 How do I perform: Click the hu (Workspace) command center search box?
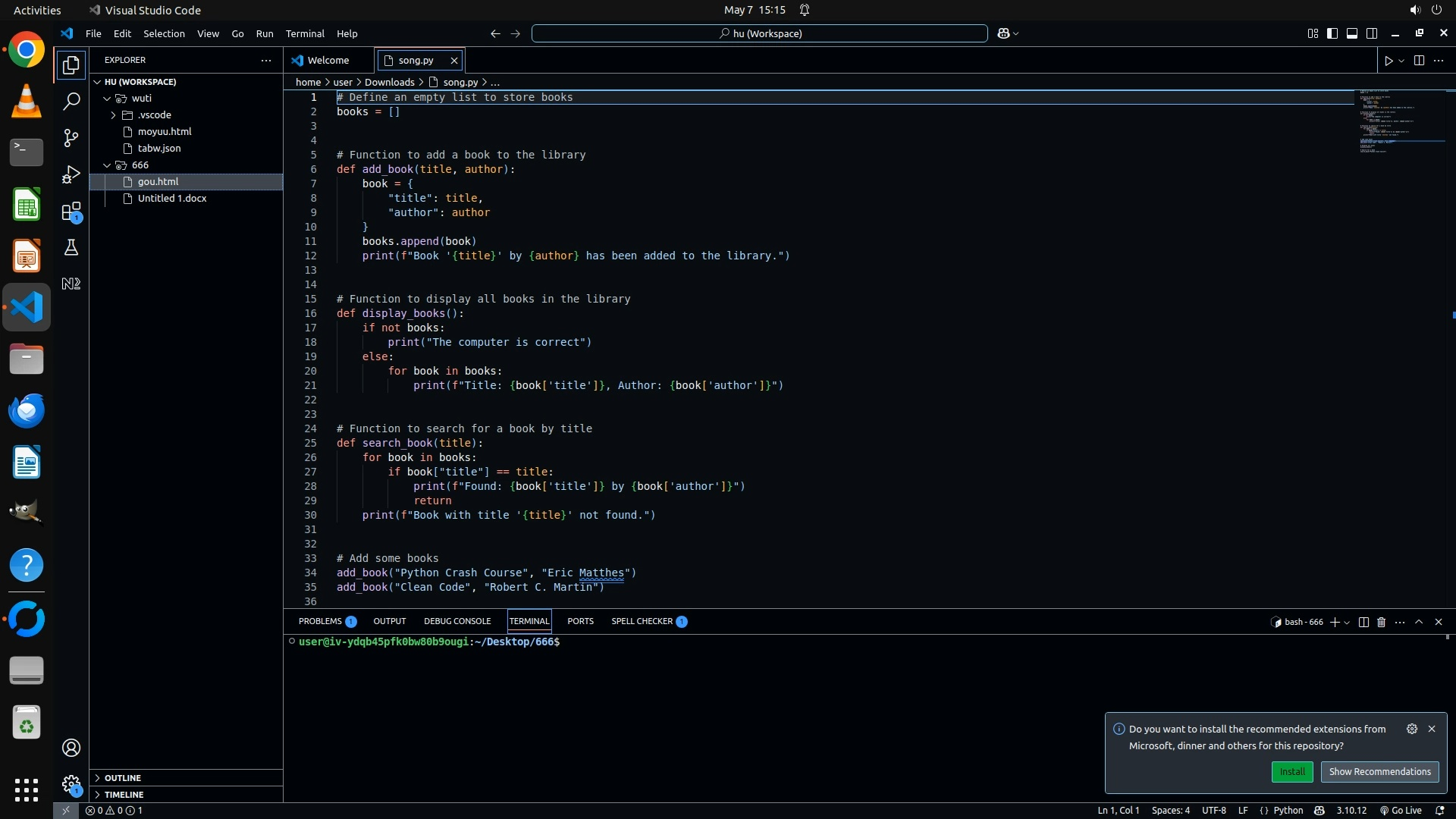coord(760,33)
